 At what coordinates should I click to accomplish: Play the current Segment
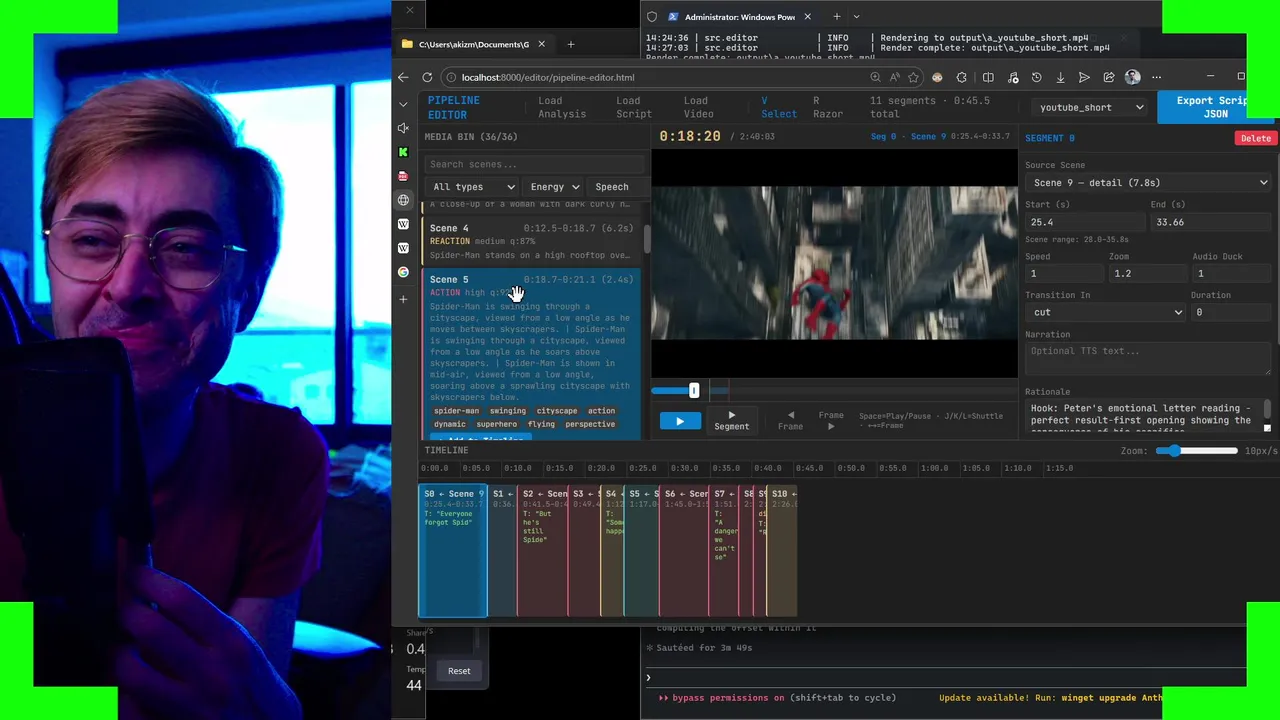pos(731,421)
